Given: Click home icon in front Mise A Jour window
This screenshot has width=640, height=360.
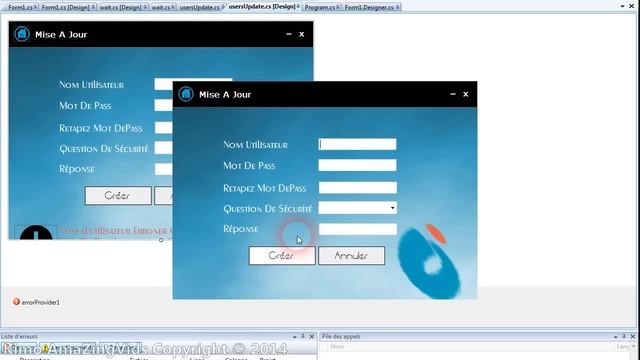Looking at the screenshot, I should pyautogui.click(x=186, y=94).
